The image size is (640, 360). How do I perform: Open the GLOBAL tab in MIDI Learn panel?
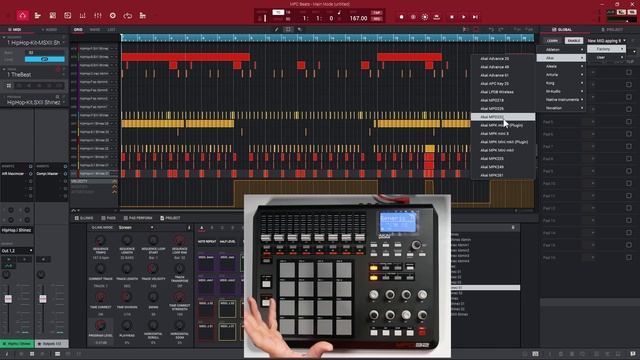tap(562, 30)
